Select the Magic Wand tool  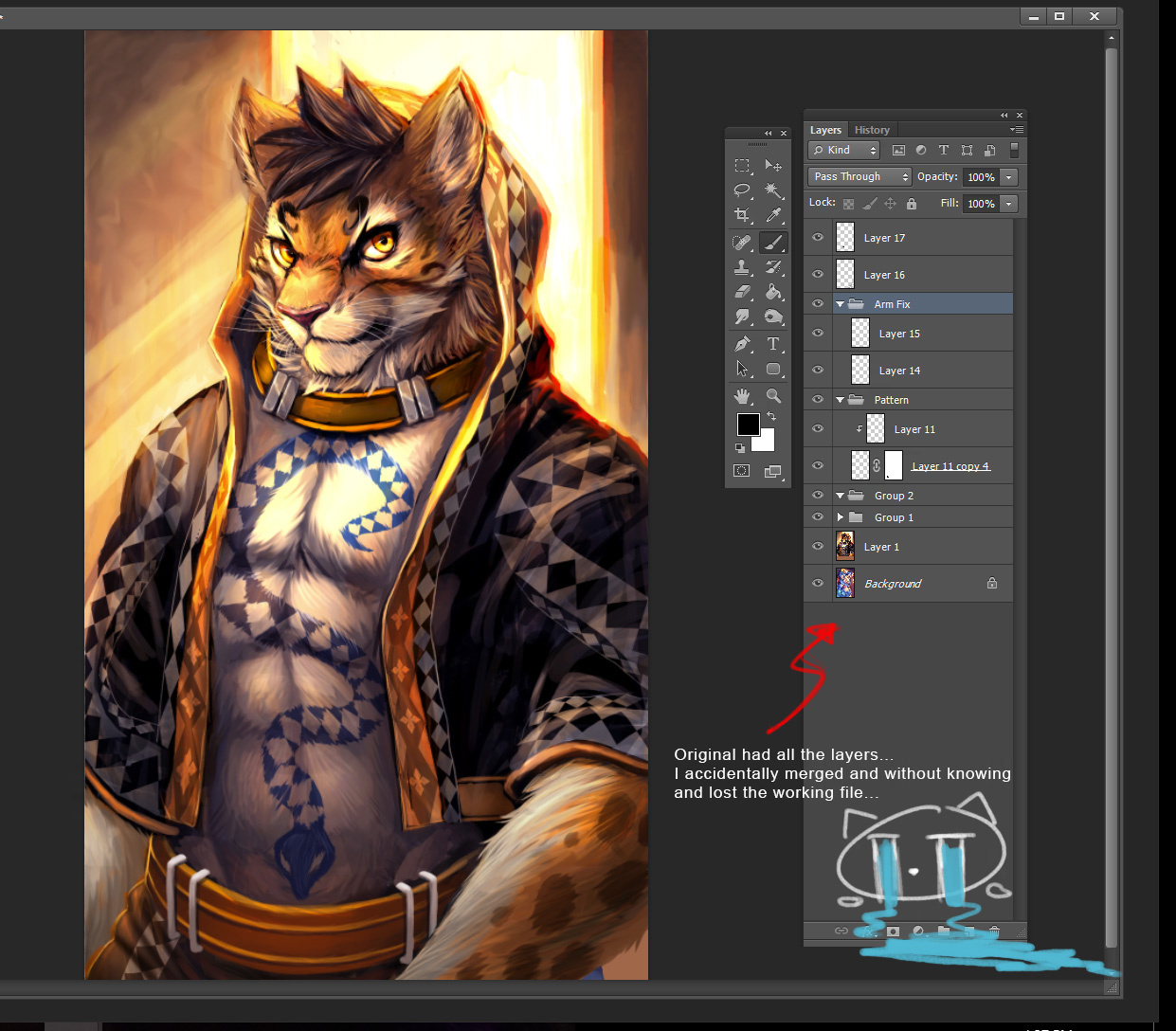[x=773, y=190]
